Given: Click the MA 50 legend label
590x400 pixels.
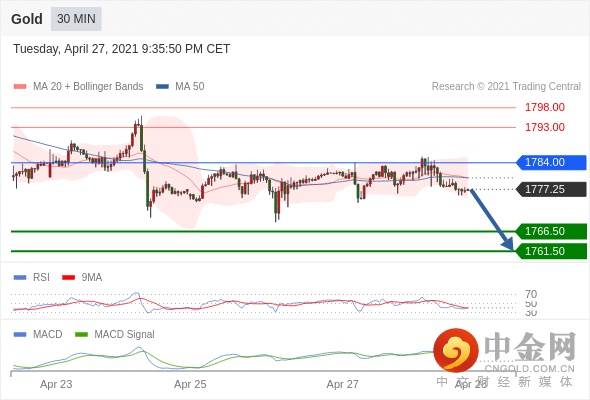Looking at the screenshot, I should pos(190,87).
